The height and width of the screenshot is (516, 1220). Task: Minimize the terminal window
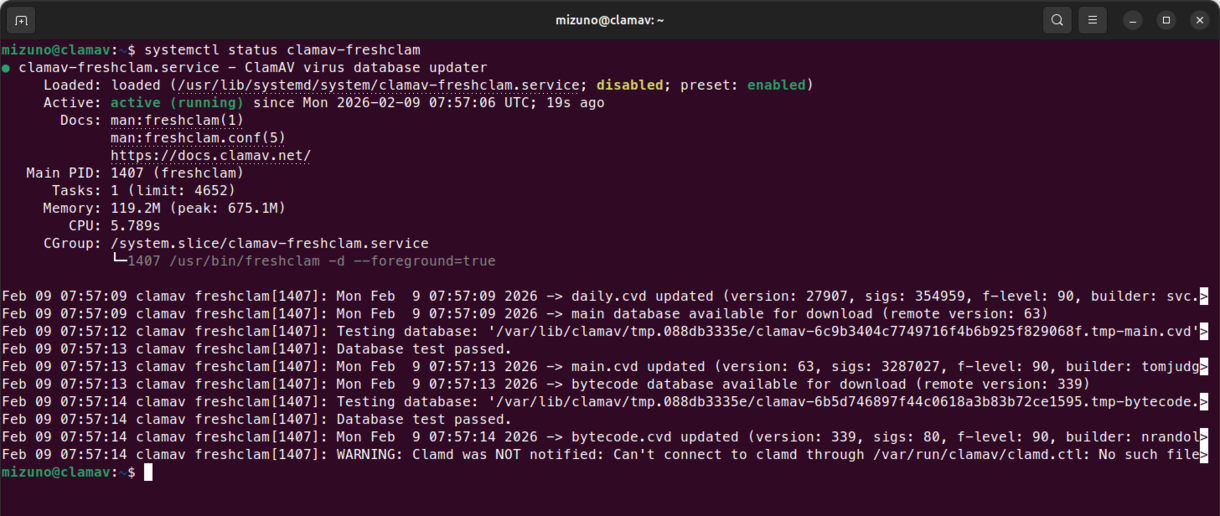tap(1133, 20)
